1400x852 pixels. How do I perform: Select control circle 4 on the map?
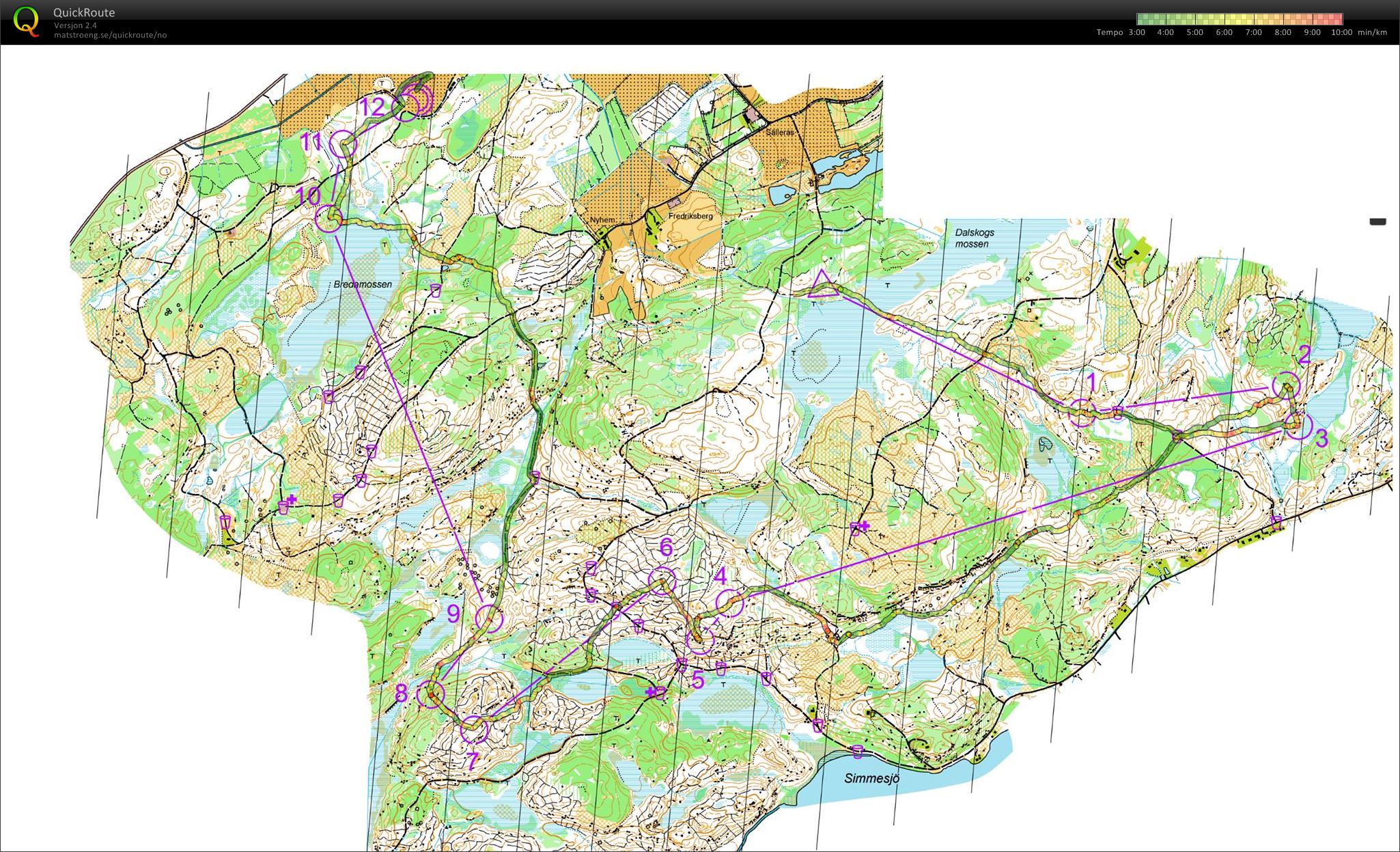pyautogui.click(x=729, y=603)
